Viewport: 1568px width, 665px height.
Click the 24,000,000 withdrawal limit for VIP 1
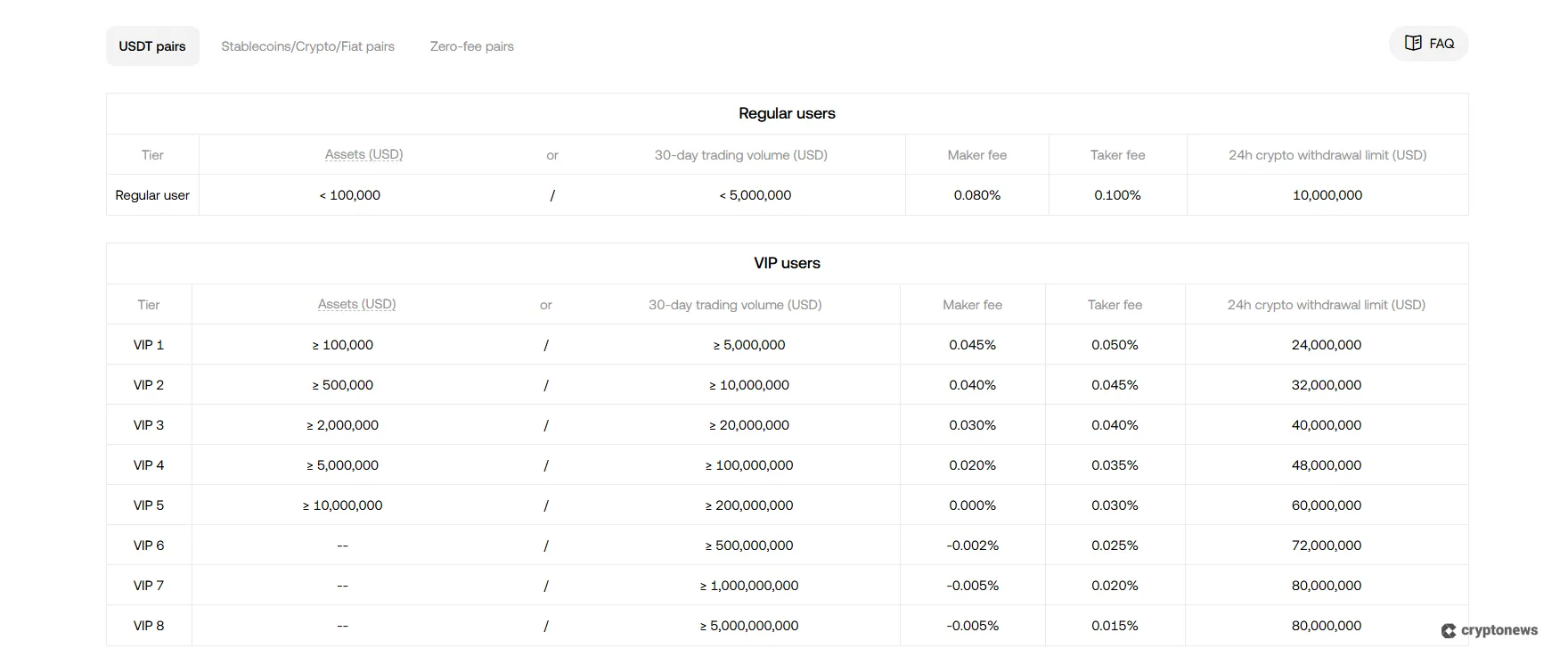[x=1327, y=345]
